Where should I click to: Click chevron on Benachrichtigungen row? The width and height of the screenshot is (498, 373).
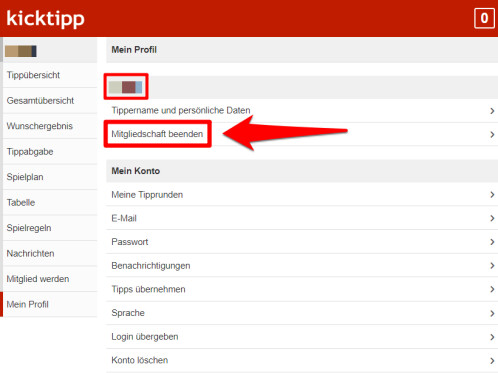492,266
